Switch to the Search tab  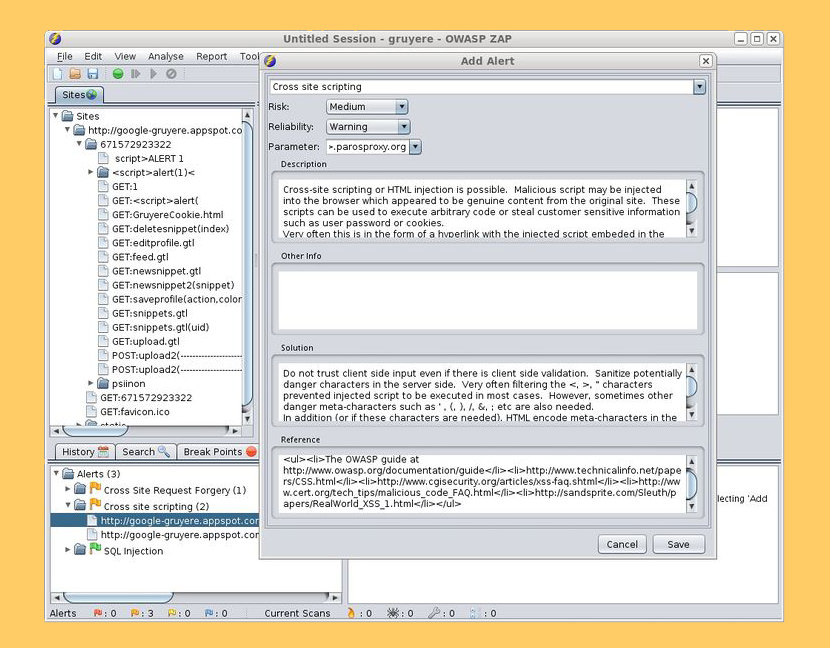pos(146,452)
